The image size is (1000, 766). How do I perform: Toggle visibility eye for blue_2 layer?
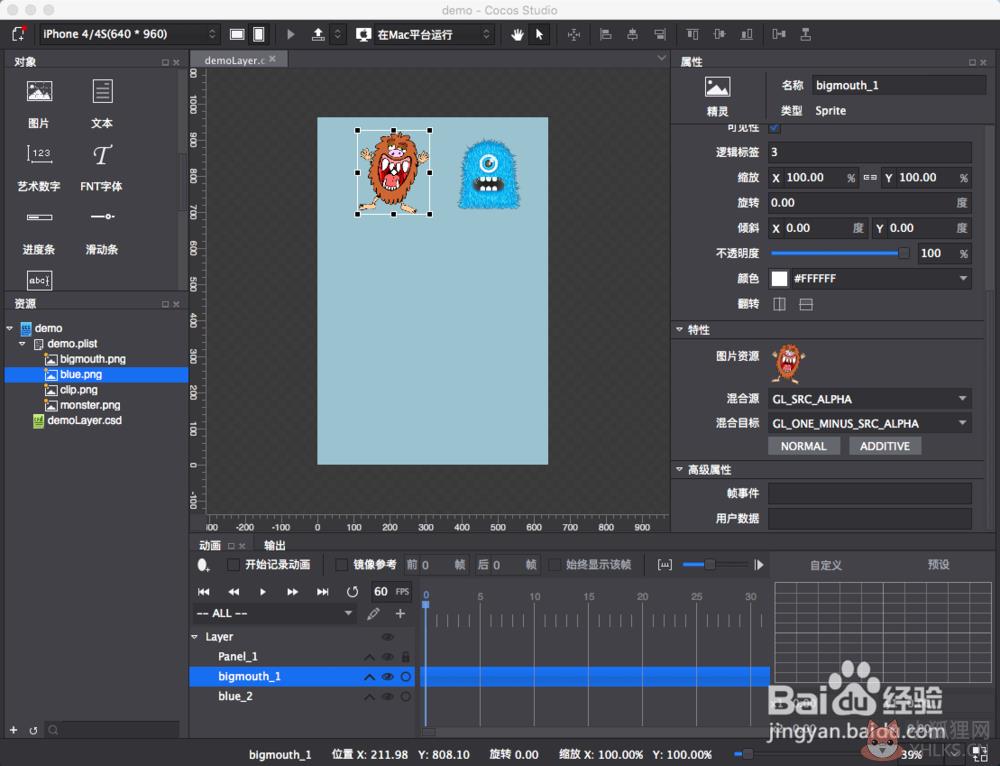pos(387,696)
